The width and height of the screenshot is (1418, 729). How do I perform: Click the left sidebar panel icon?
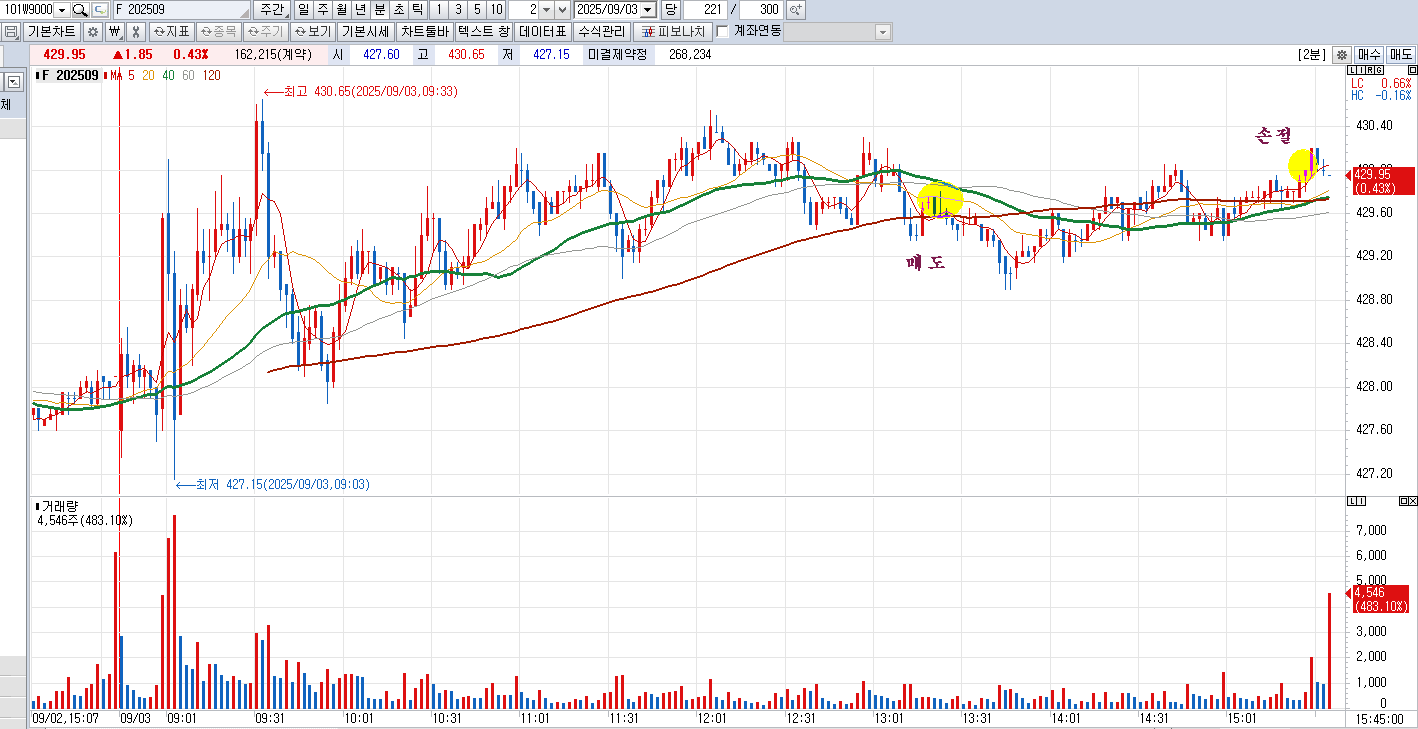(x=14, y=81)
